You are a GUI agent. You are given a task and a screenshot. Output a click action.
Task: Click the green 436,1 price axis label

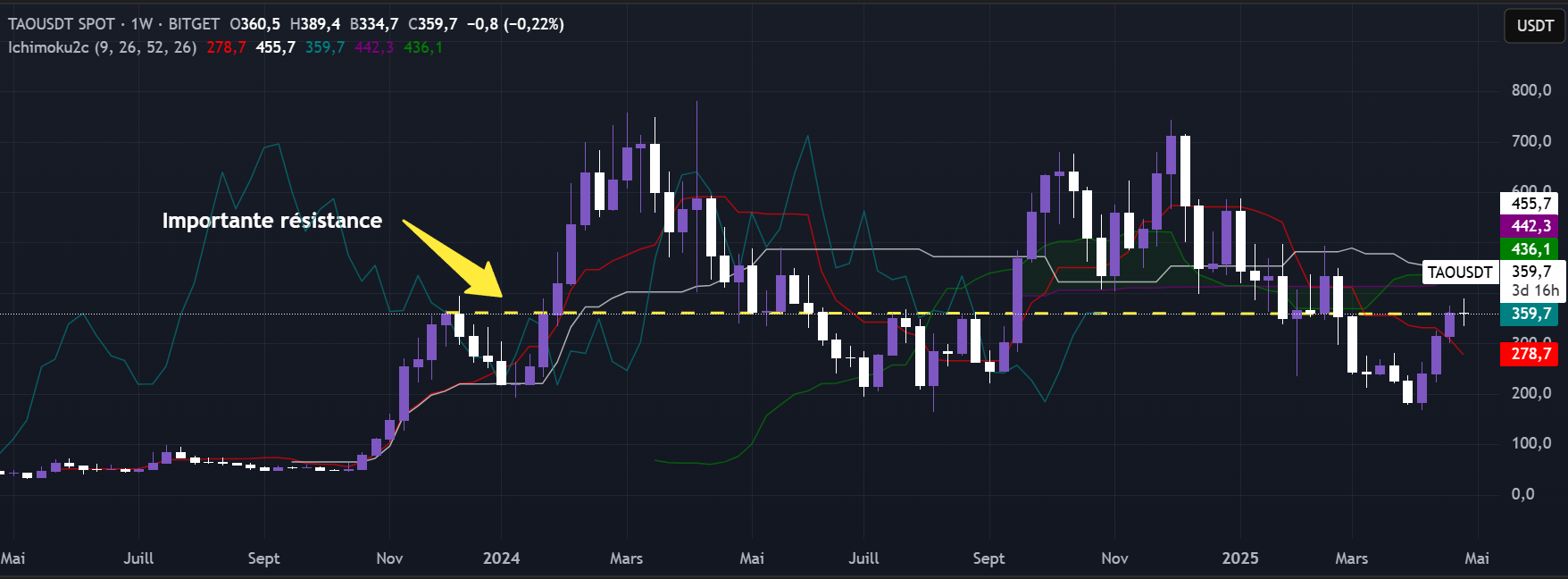(x=1530, y=249)
